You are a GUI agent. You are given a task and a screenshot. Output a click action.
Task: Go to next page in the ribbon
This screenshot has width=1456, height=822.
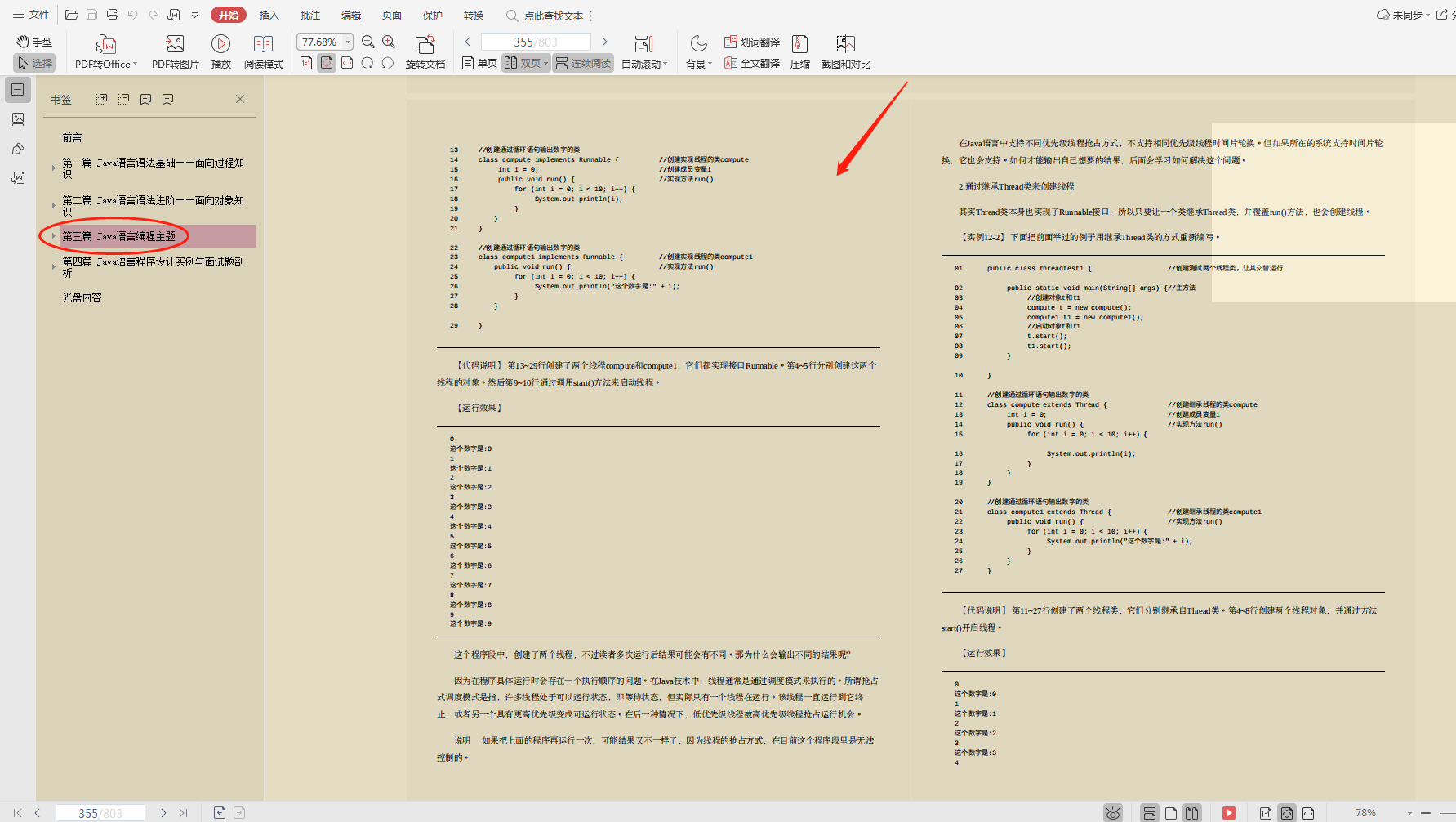pyautogui.click(x=604, y=42)
